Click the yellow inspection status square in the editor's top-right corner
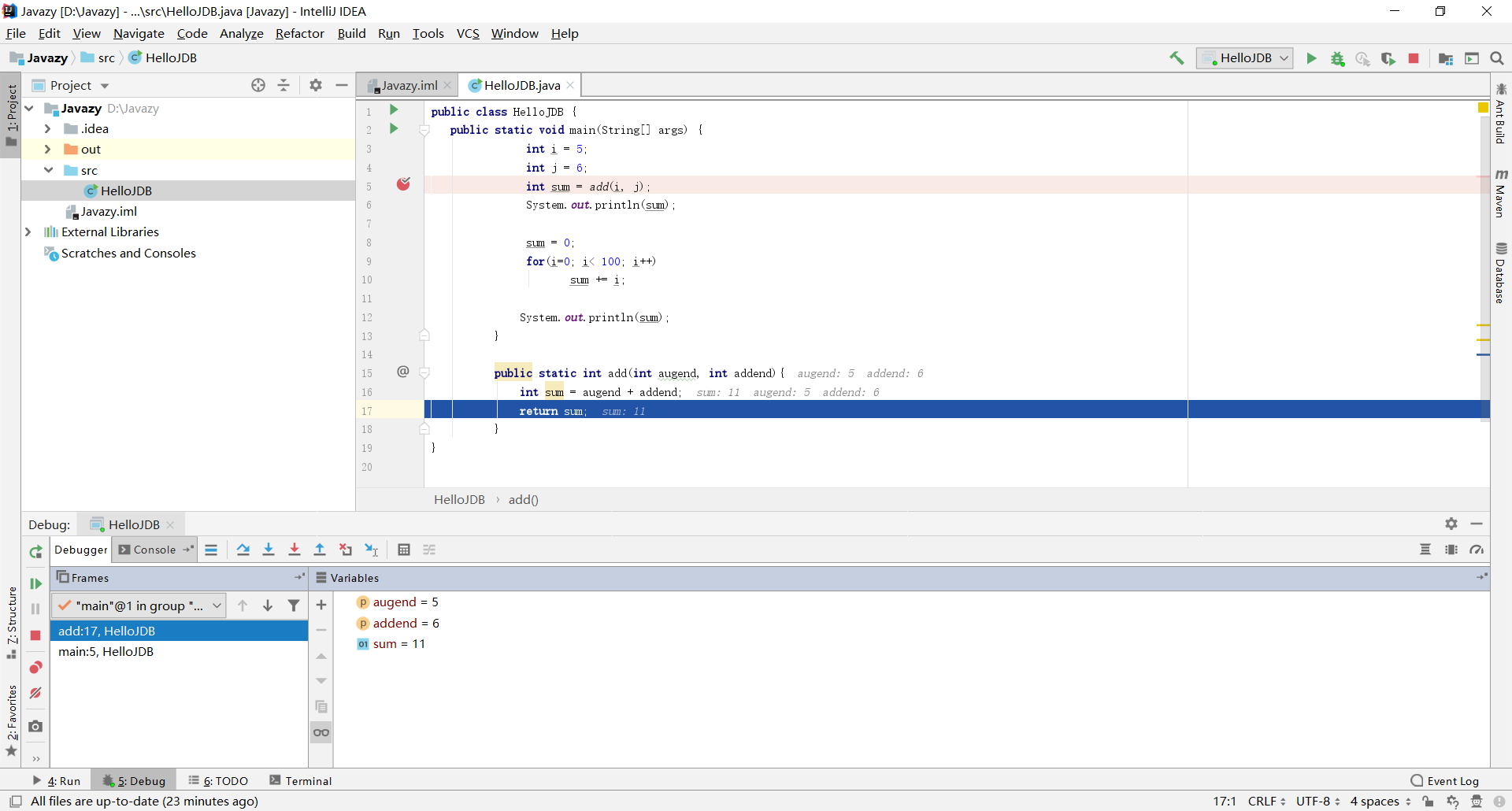The image size is (1512, 811). tap(1483, 107)
